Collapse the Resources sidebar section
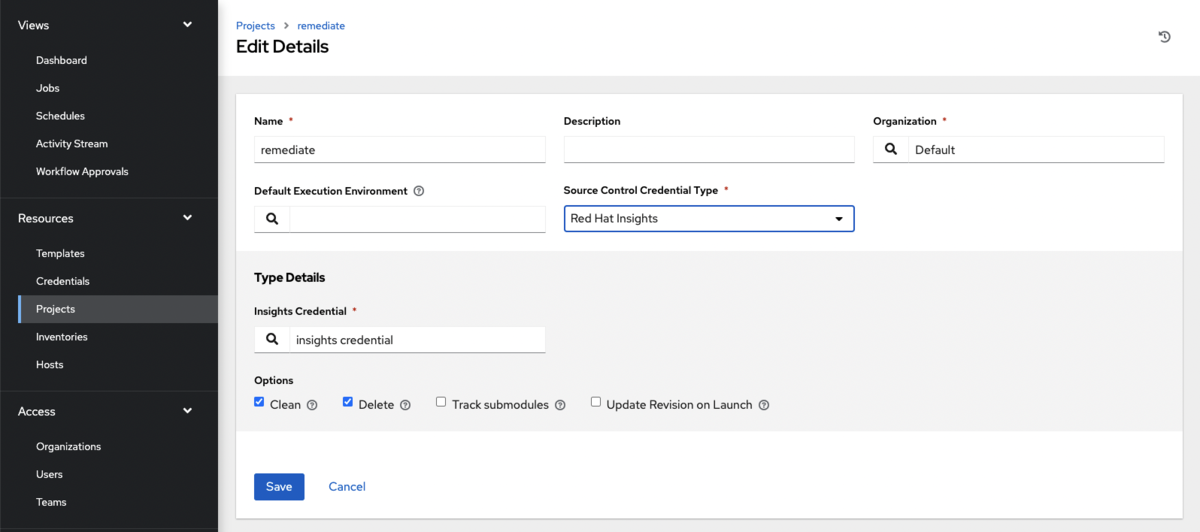Screen dimensions: 1200x532 click(187, 218)
